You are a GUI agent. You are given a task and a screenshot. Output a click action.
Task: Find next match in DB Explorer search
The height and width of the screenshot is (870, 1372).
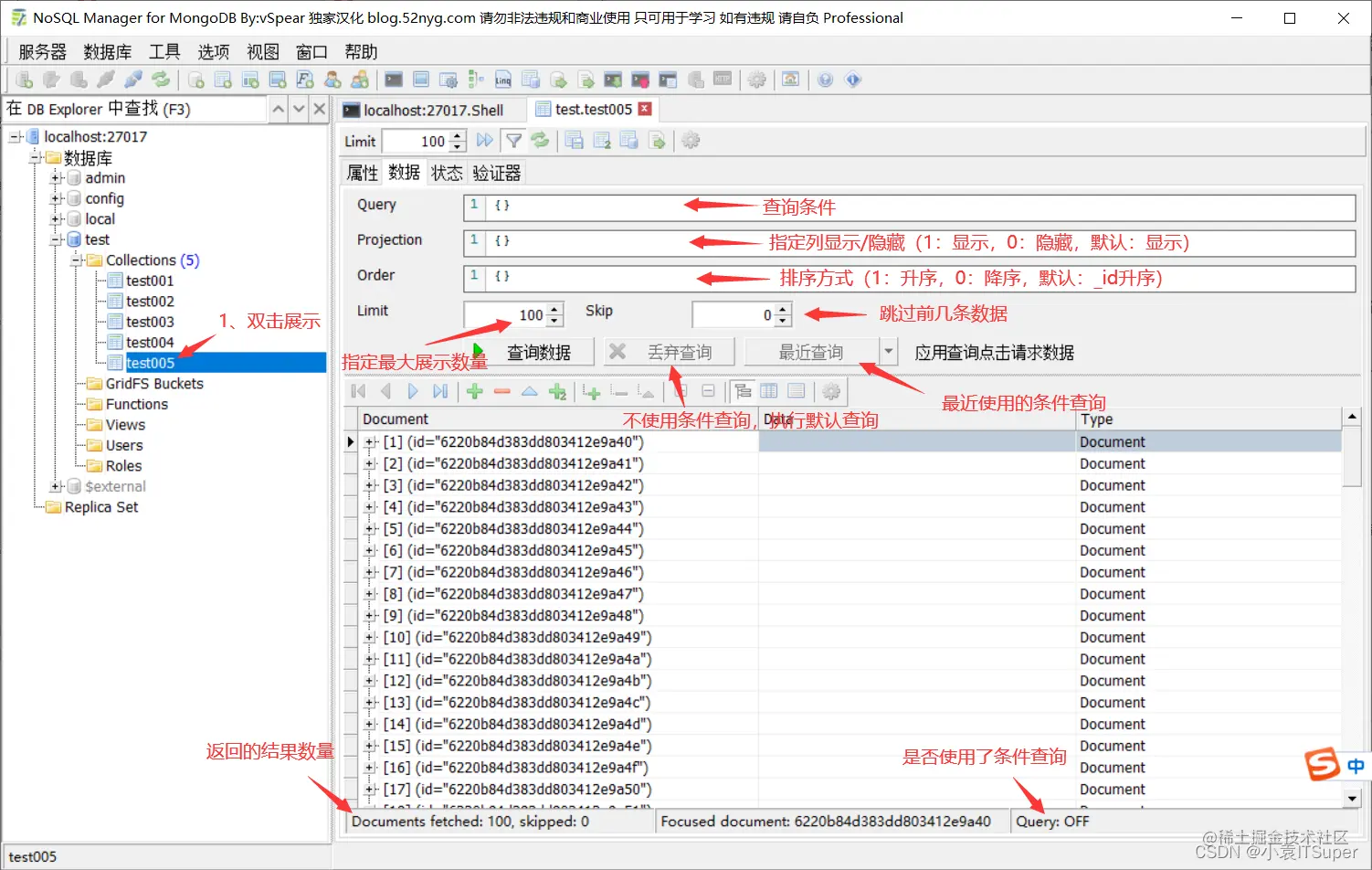coord(299,109)
